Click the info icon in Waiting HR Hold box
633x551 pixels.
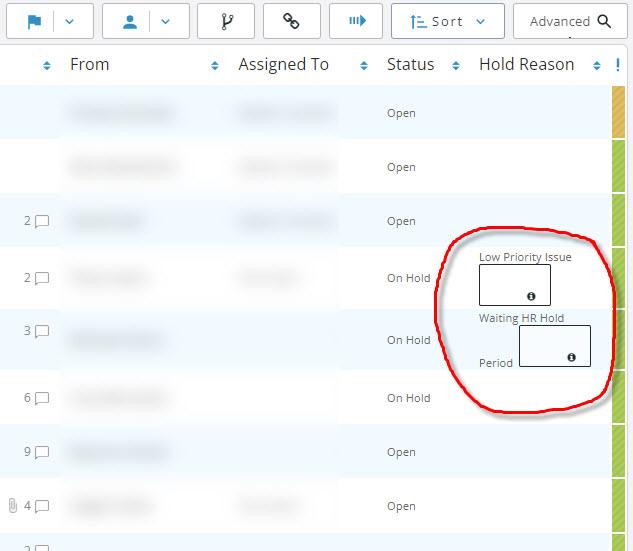[x=571, y=357]
